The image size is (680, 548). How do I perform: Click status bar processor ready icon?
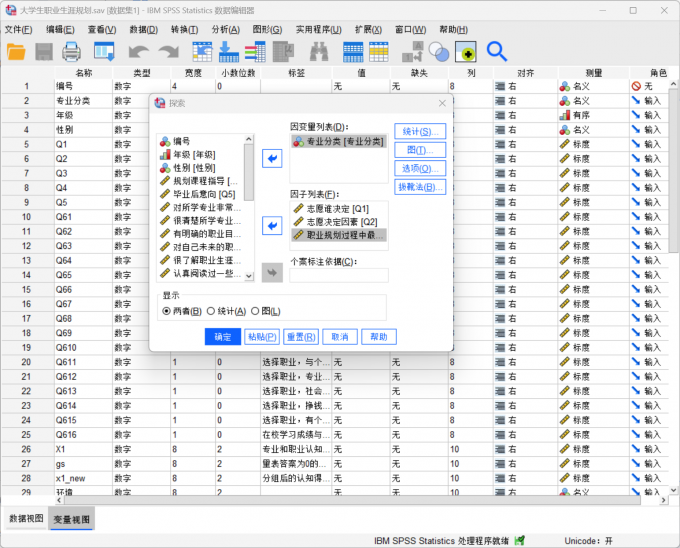pos(519,541)
